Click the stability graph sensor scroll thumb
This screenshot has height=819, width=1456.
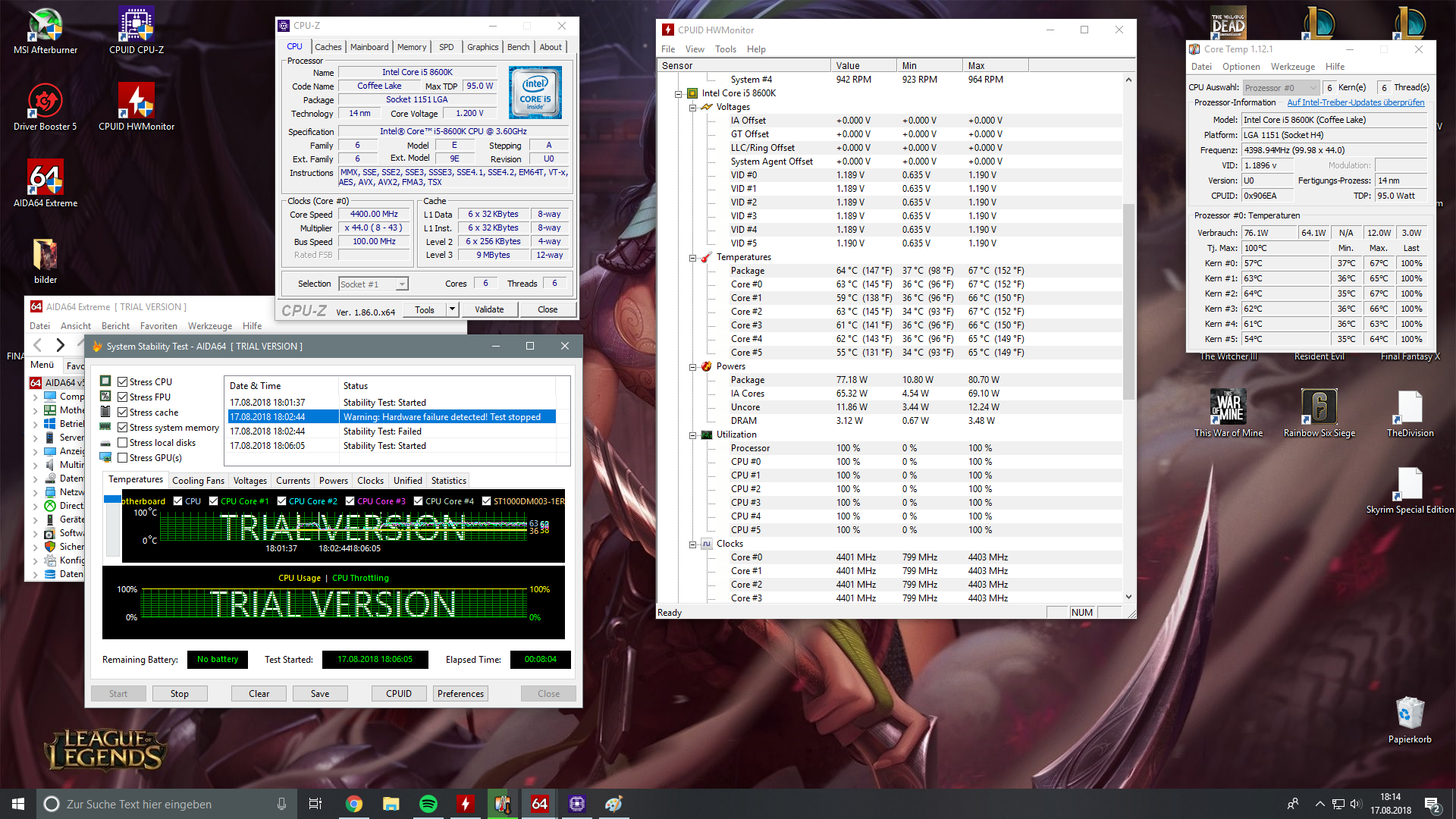coord(112,500)
